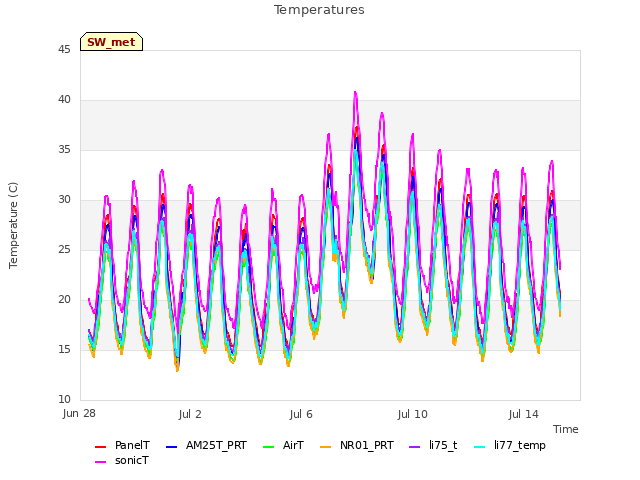Click the Temperatures chart title
This screenshot has width=640, height=480.
coord(319,10)
